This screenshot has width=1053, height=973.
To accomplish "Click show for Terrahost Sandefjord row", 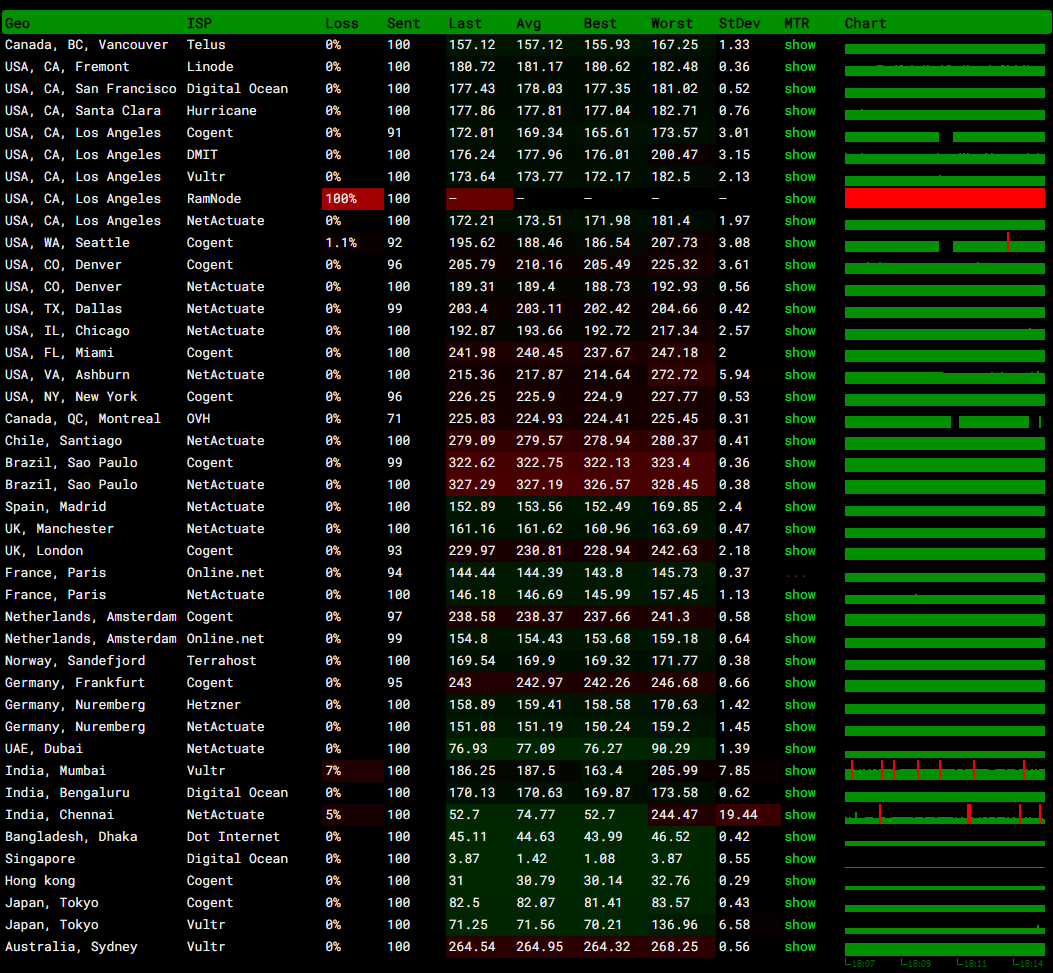I will (800, 661).
